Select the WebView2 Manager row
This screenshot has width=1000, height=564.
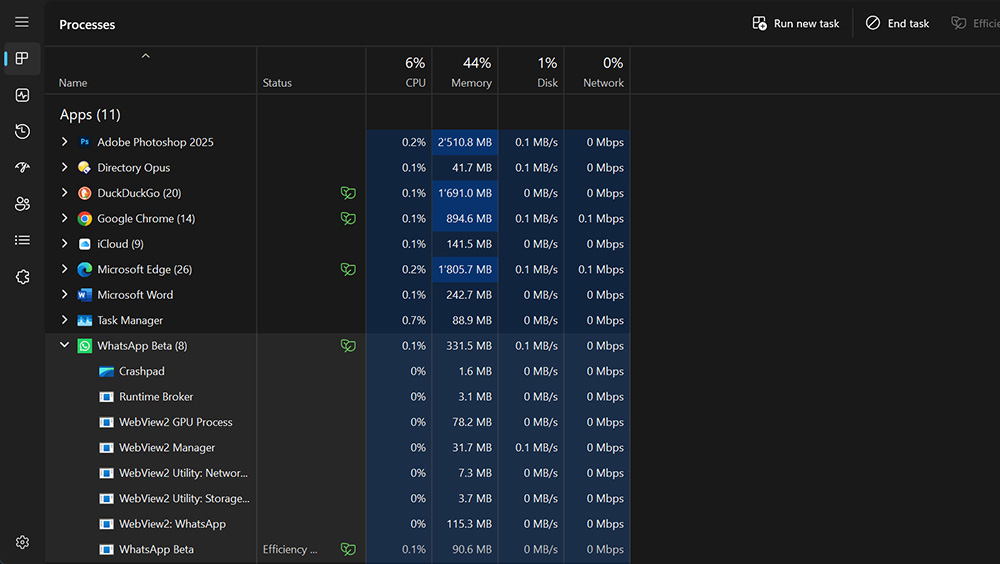coord(337,448)
